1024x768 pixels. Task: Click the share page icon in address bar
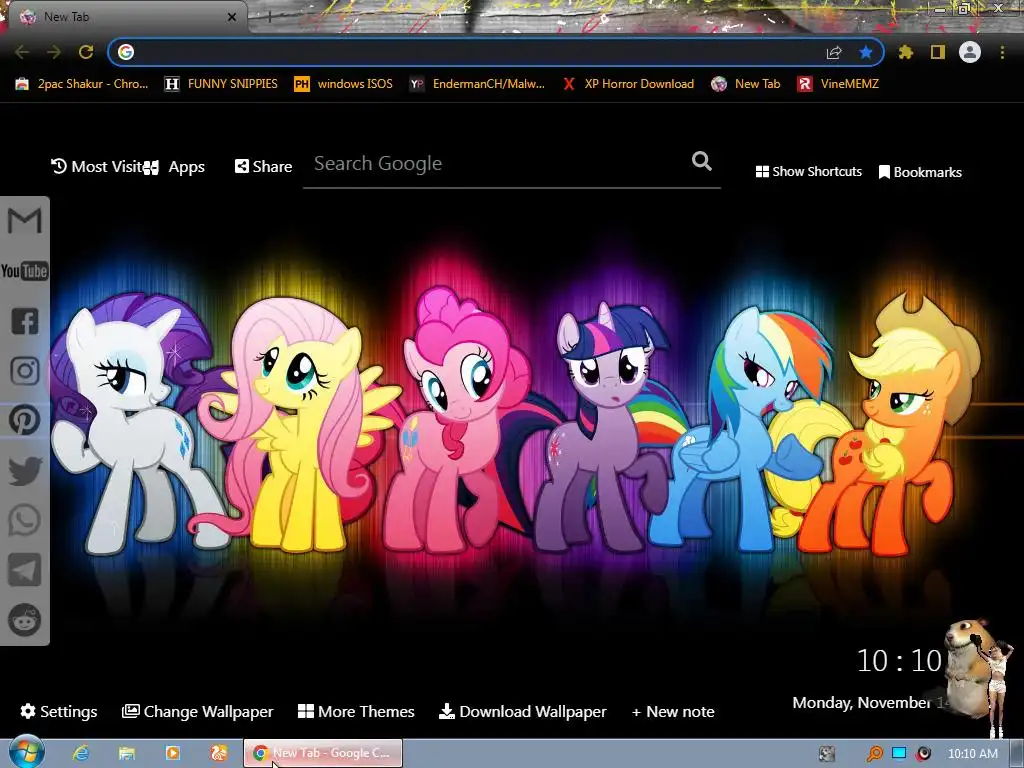click(x=834, y=52)
